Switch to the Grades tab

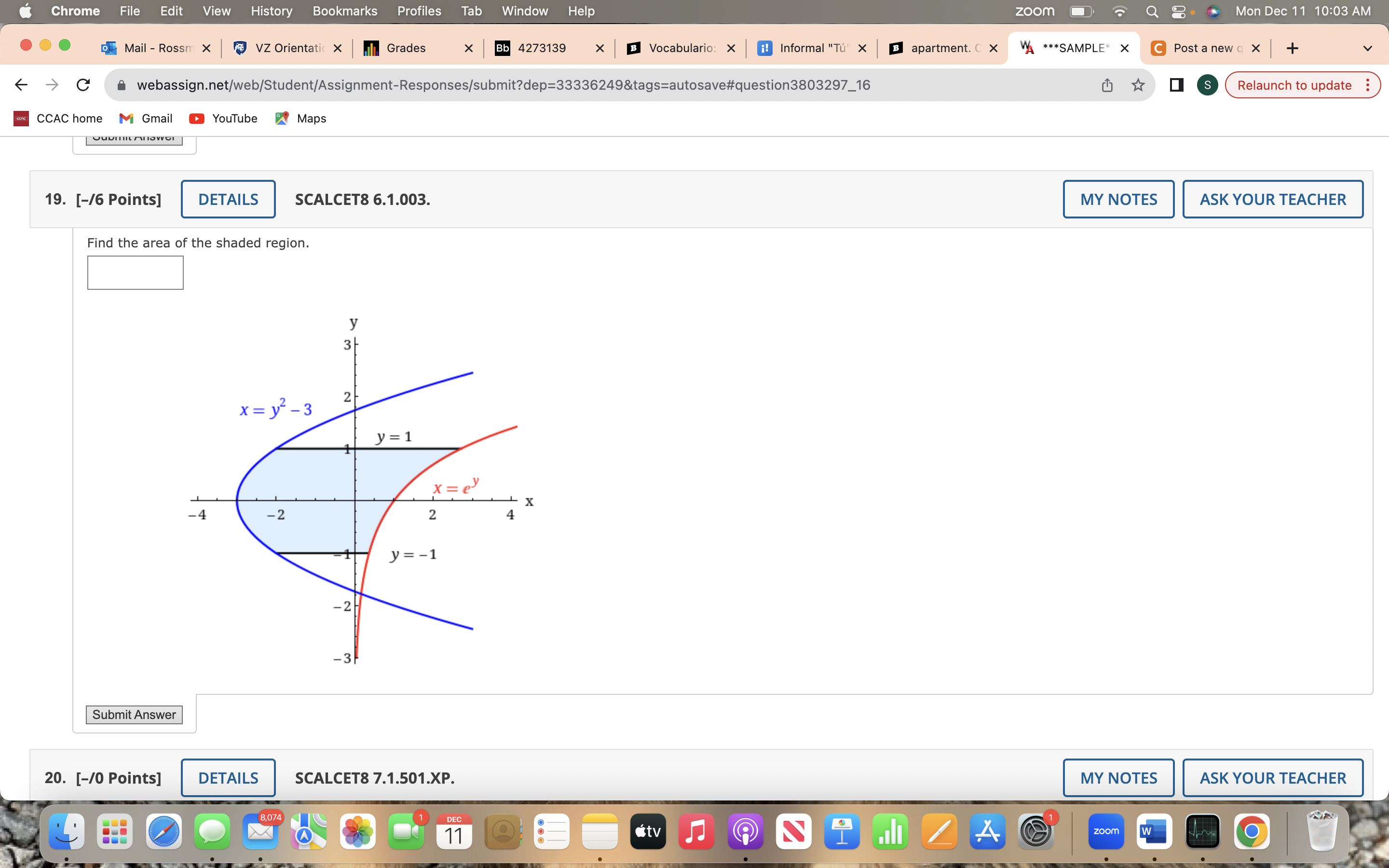coord(406,48)
